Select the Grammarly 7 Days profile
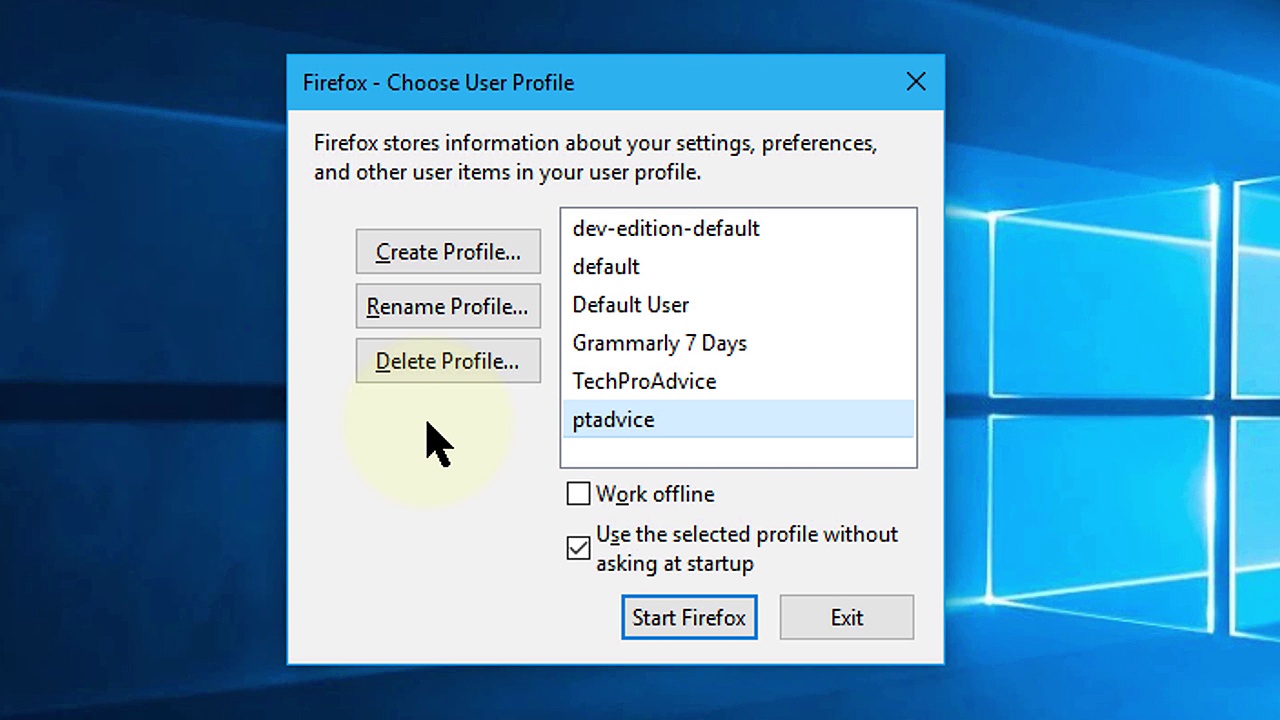Screen dimensions: 1280x720 [738, 343]
